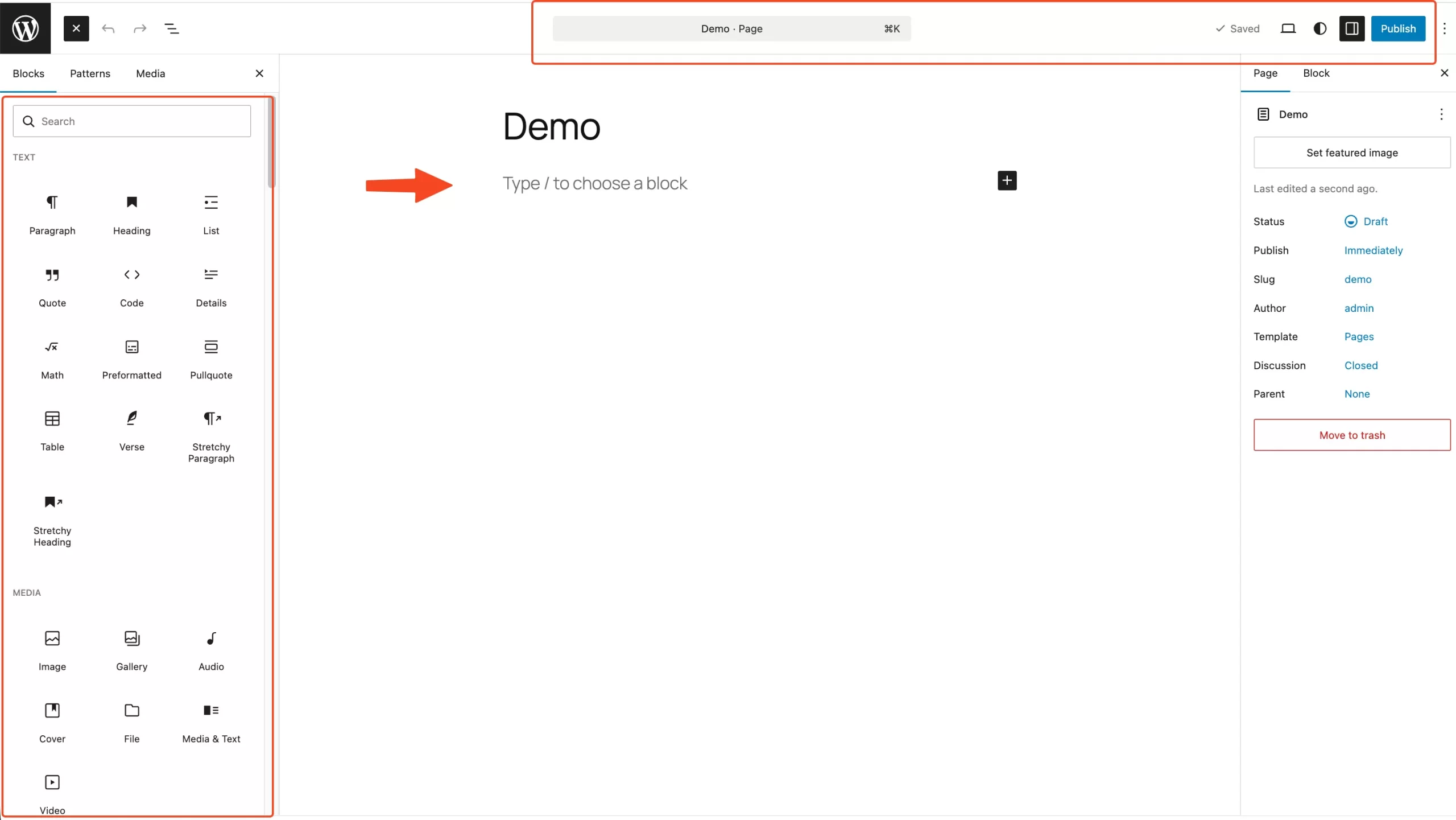Screen dimensions: 1456x820
Task: Switch to the Block tab
Action: tap(1317, 73)
